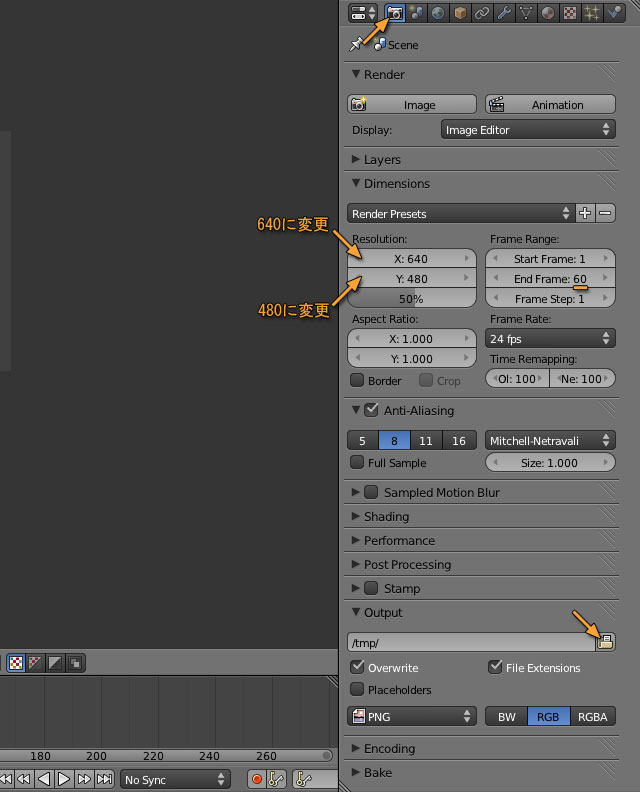Screen dimensions: 640x792
Task: Expand the Performance panel
Action: (x=399, y=540)
